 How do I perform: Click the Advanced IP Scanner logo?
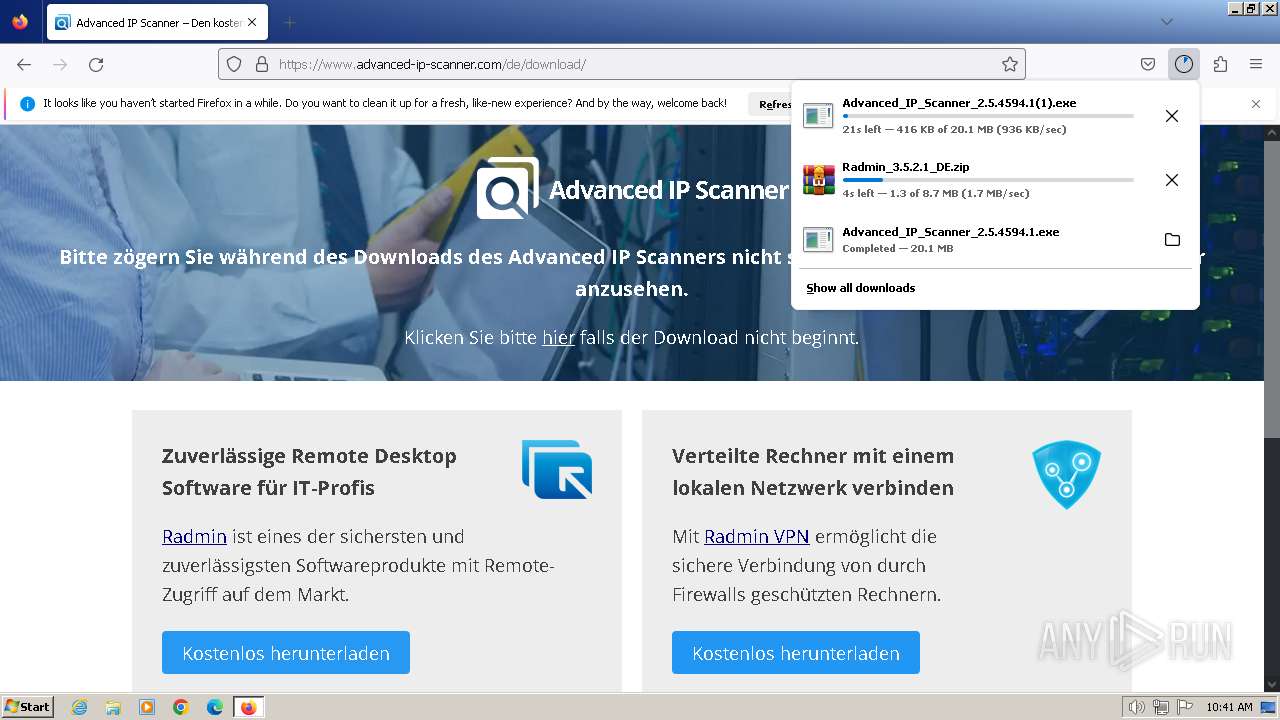tap(632, 189)
